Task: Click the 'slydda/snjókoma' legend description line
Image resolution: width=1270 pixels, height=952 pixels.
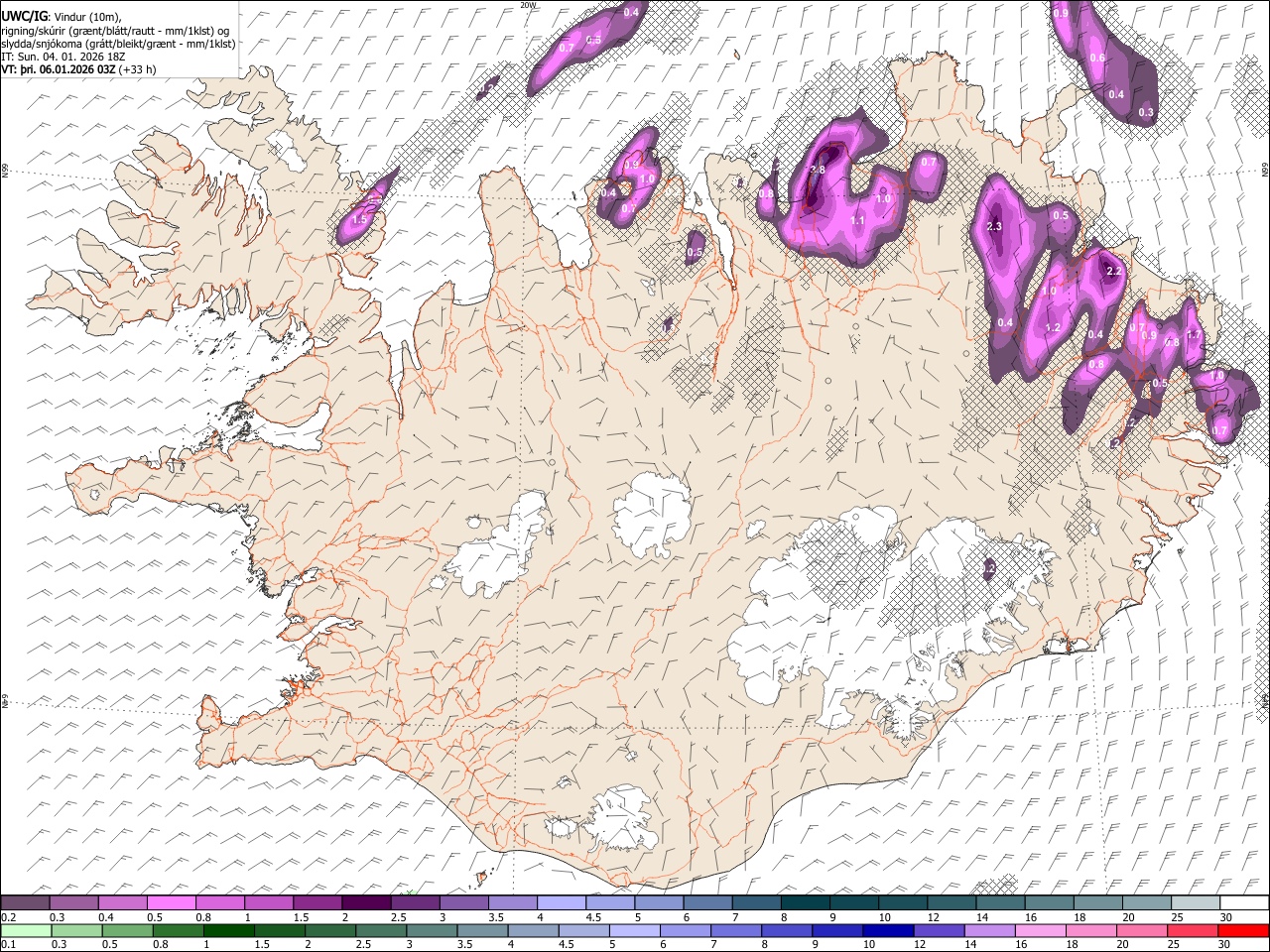Action: (x=118, y=44)
